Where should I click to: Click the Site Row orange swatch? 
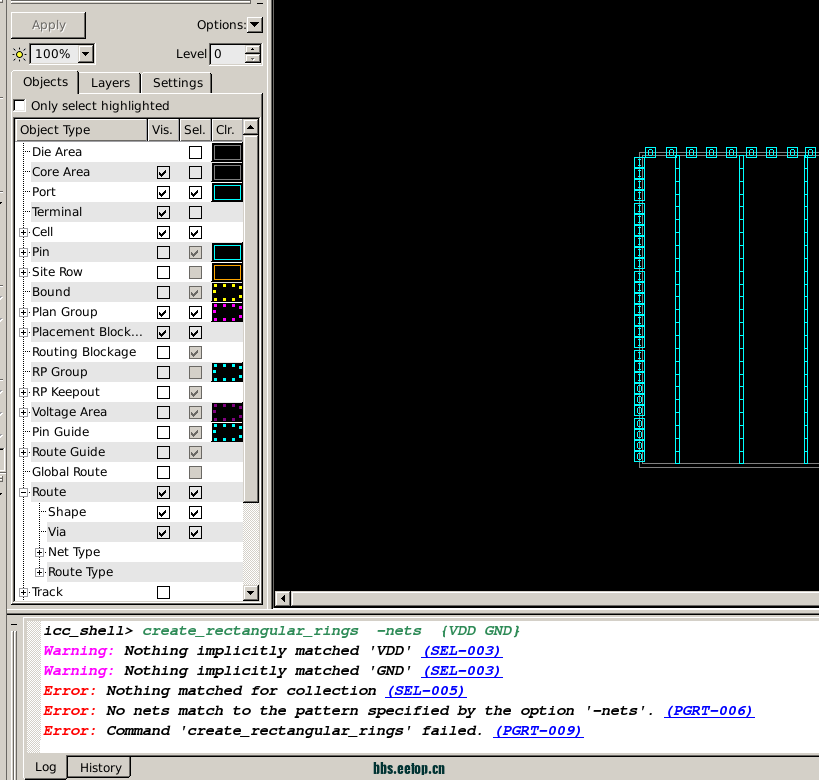tap(227, 272)
